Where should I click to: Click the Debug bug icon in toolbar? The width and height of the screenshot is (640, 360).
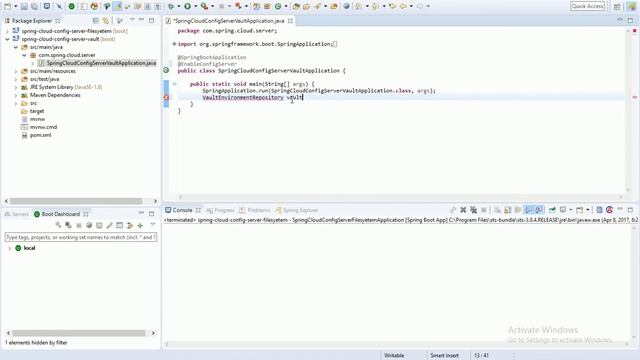pos(171,6)
